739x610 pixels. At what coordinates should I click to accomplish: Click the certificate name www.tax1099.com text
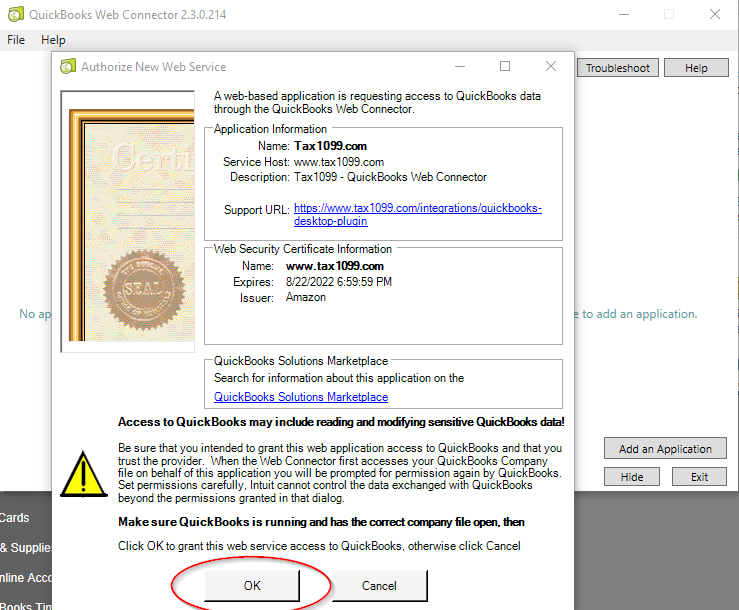335,266
